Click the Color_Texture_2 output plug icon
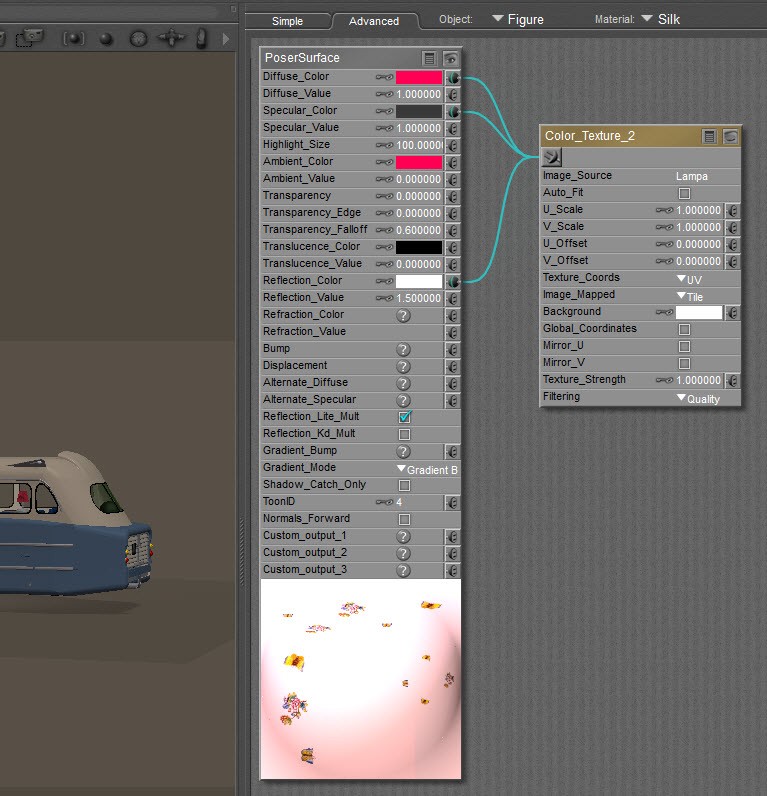The height and width of the screenshot is (796, 767). 552,157
